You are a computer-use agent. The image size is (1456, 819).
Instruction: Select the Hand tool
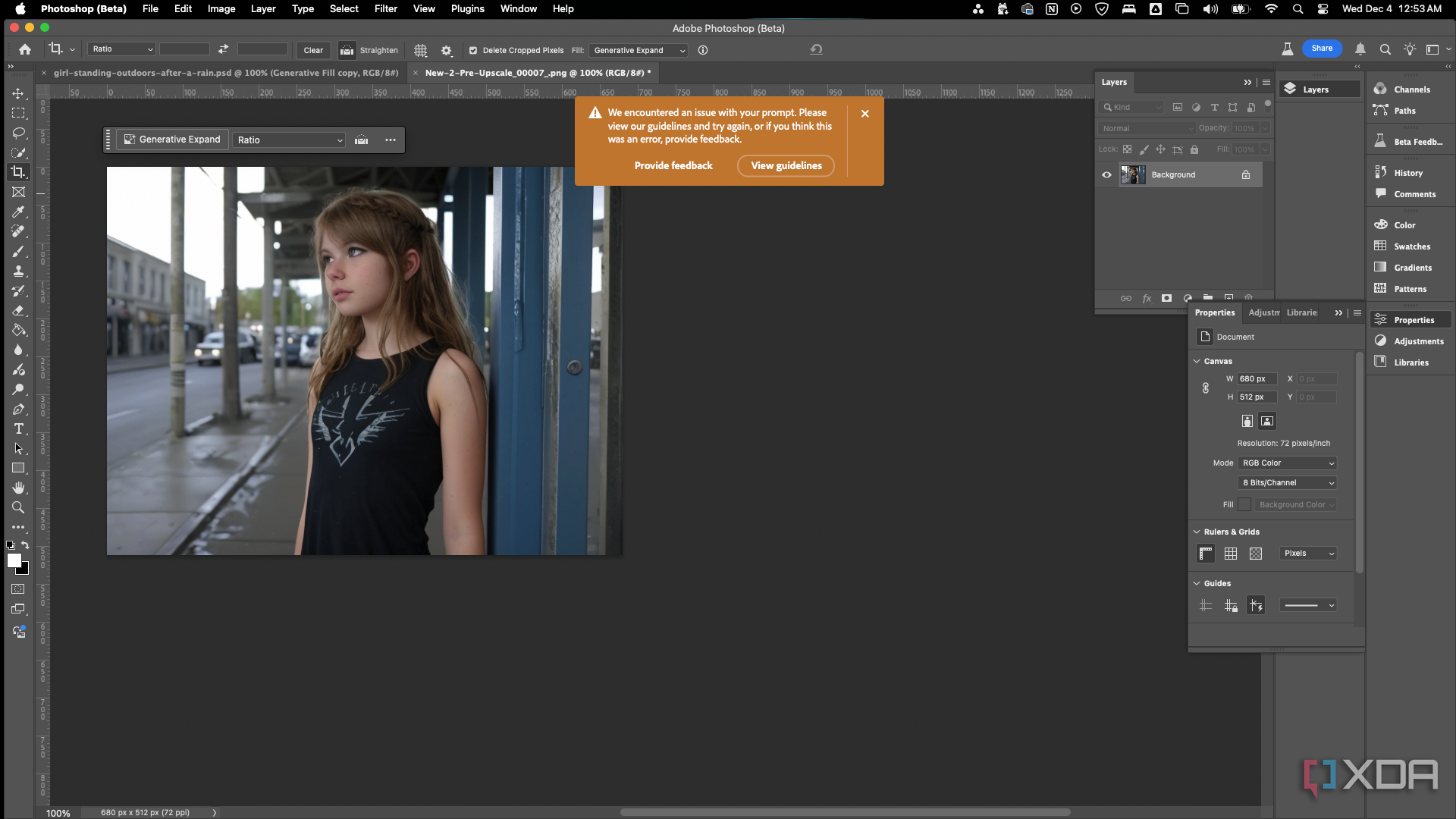point(18,488)
